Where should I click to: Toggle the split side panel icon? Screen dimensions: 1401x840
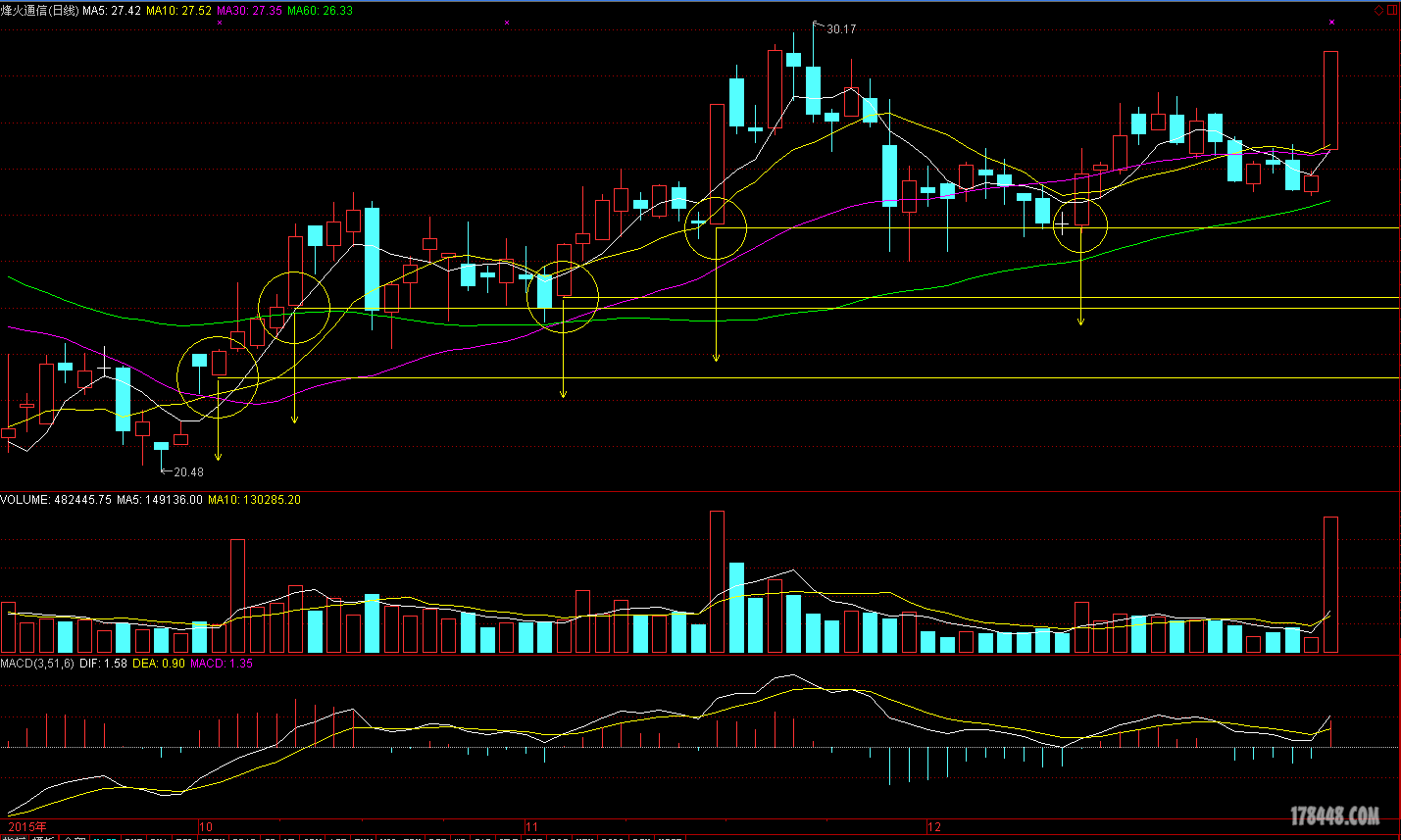1392,10
